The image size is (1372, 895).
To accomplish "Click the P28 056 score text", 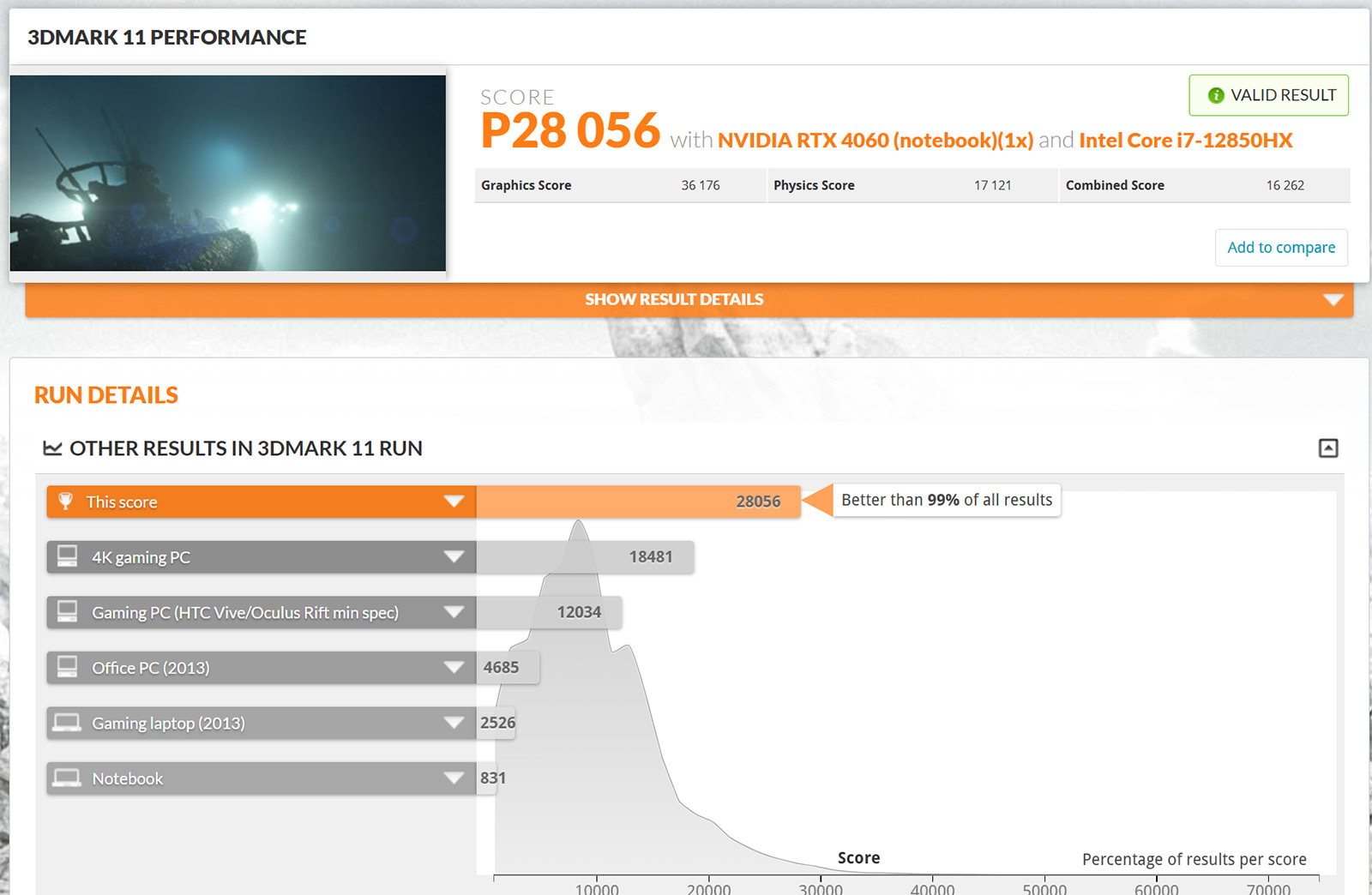I will pyautogui.click(x=570, y=130).
